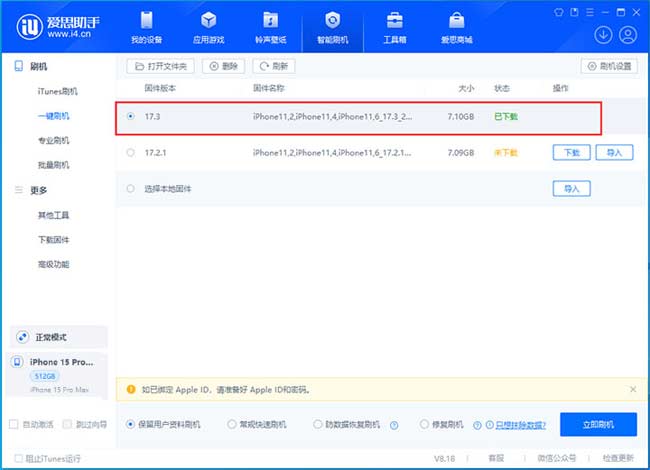Open the 已想抹除数据? link

click(x=521, y=425)
